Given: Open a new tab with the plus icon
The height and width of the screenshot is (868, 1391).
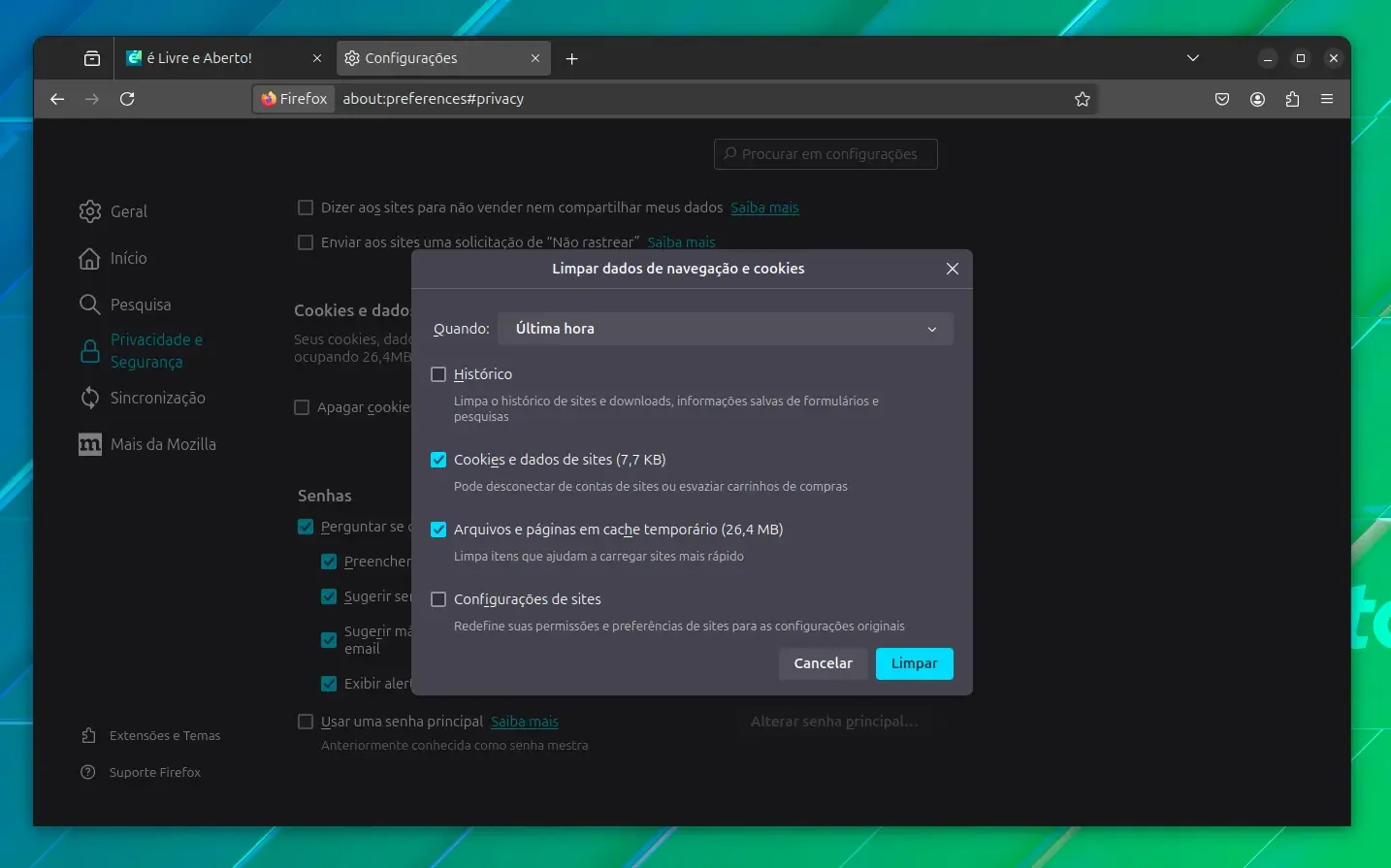Looking at the screenshot, I should point(572,59).
